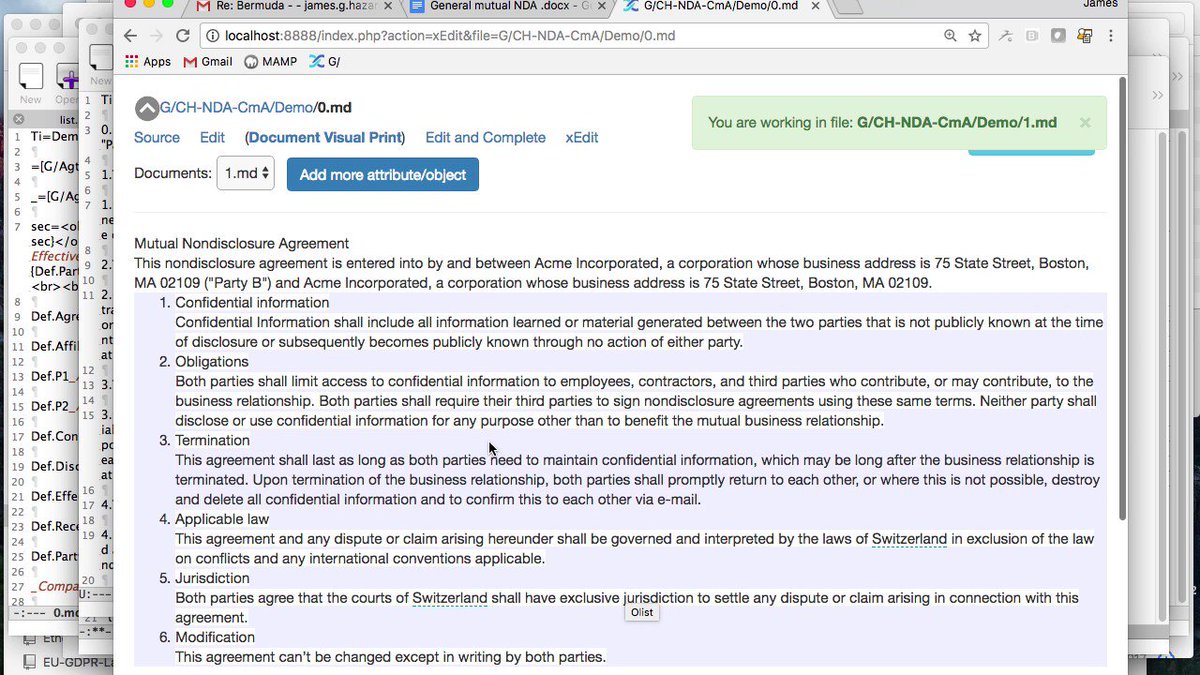This screenshot has width=1200, height=675.
Task: Click the magnifier zoom icon in address bar
Action: tap(950, 35)
